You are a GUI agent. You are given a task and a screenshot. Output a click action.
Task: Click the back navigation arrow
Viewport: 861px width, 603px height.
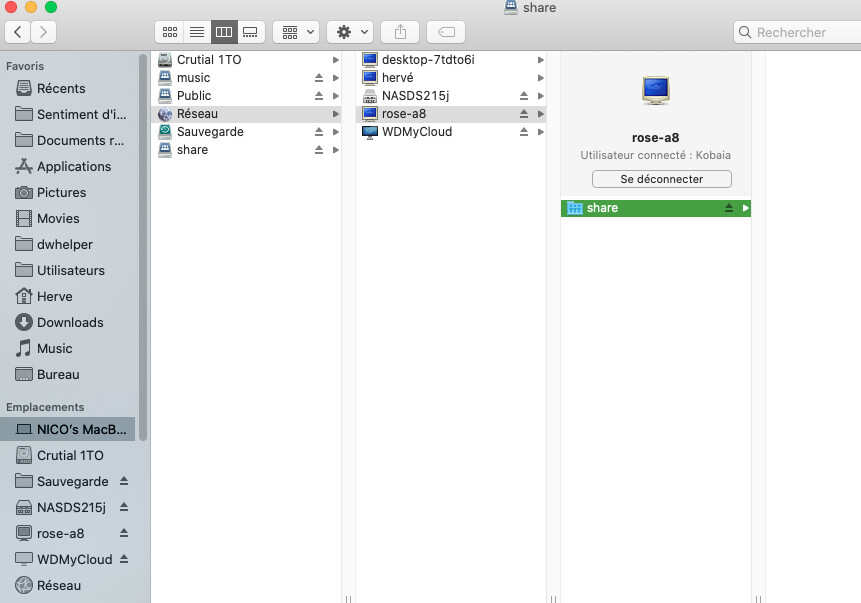(x=19, y=32)
